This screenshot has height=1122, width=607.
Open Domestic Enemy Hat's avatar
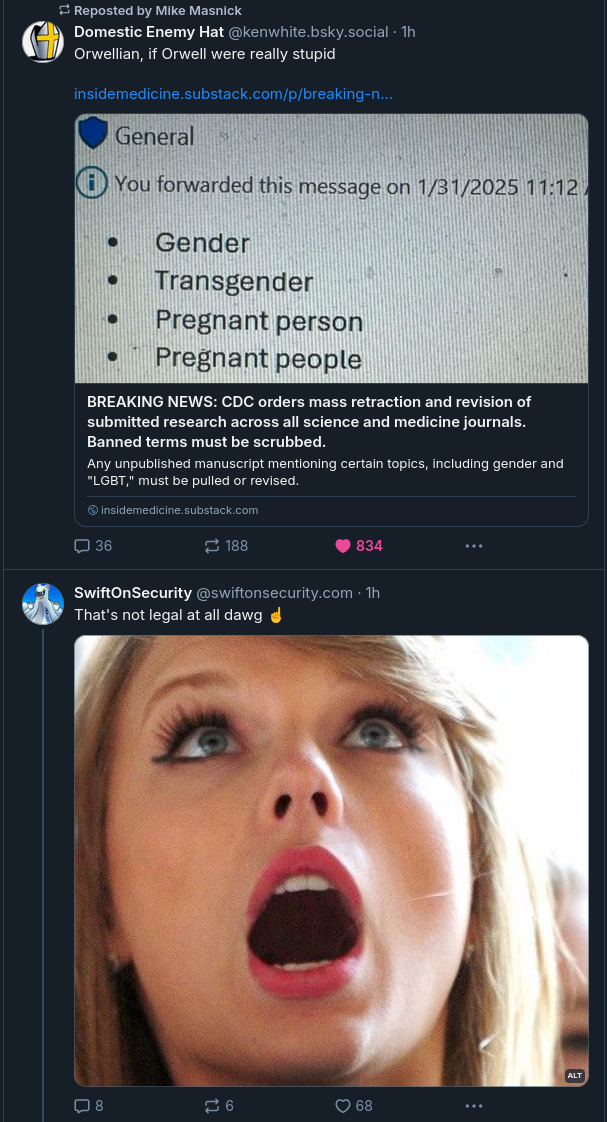tap(43, 42)
